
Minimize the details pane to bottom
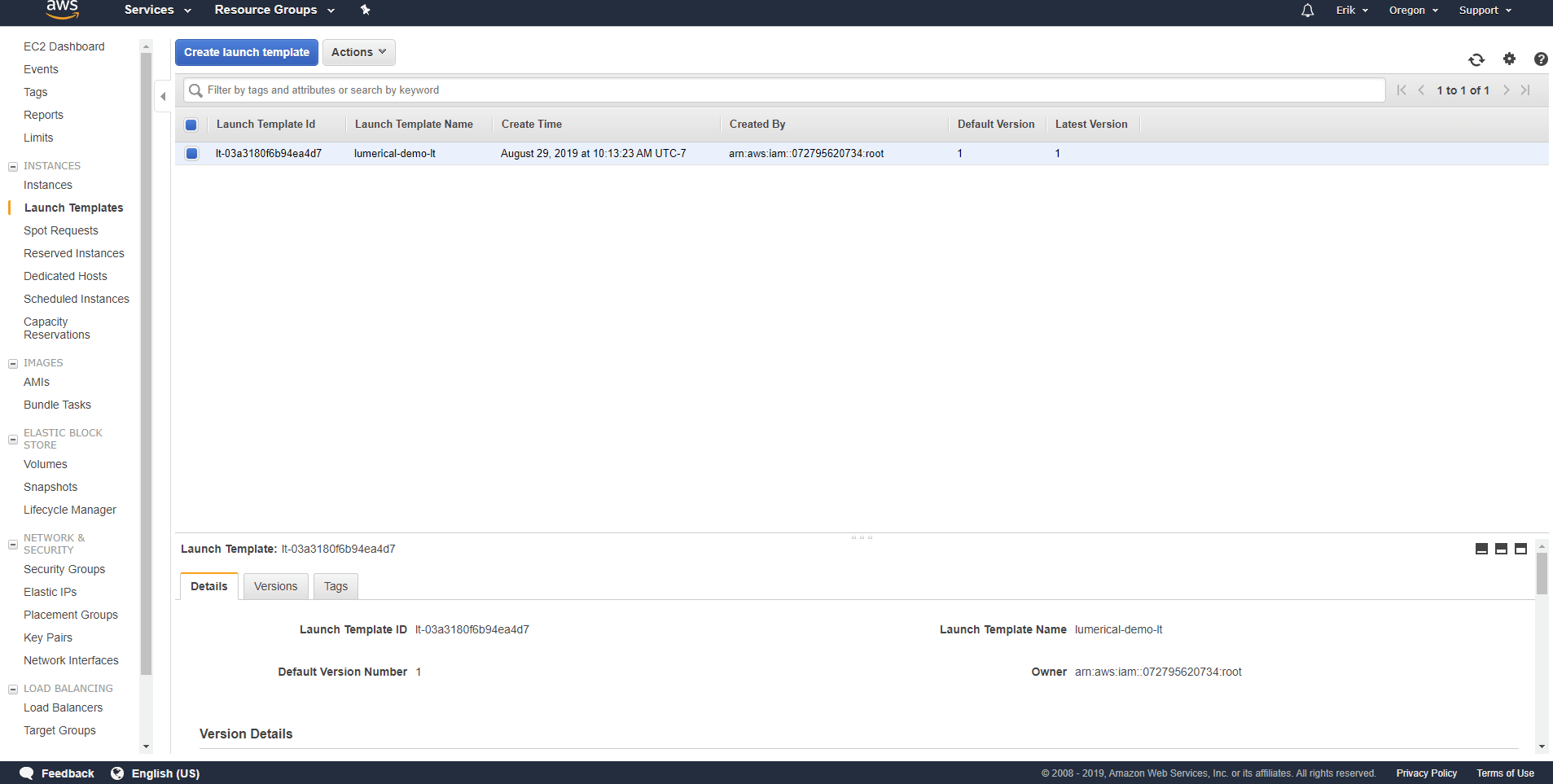(1481, 549)
